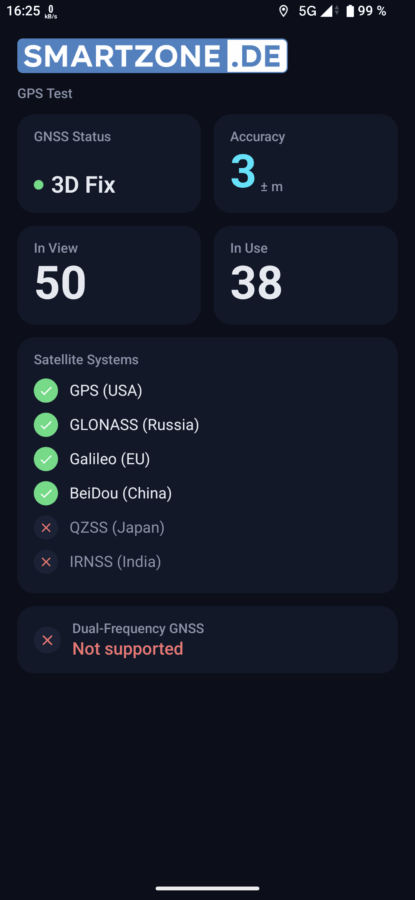Screen dimensions: 415x900
Task: Open the Accuracy card showing 3 m
Action: [x=305, y=164]
